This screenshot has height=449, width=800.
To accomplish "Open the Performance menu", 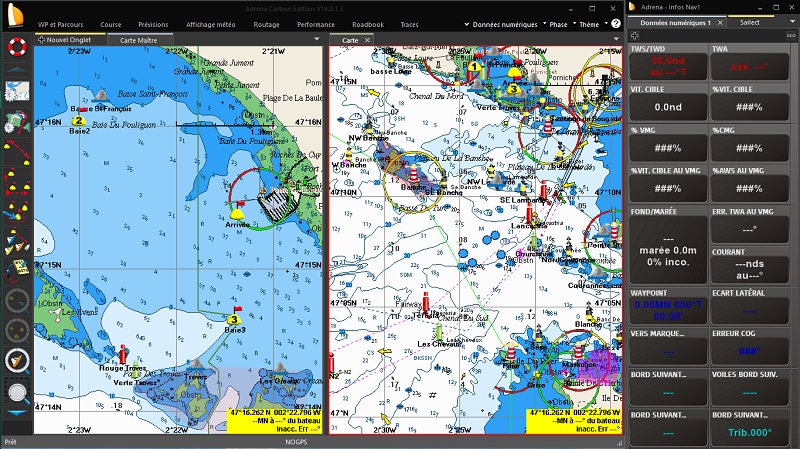I will pyautogui.click(x=316, y=24).
